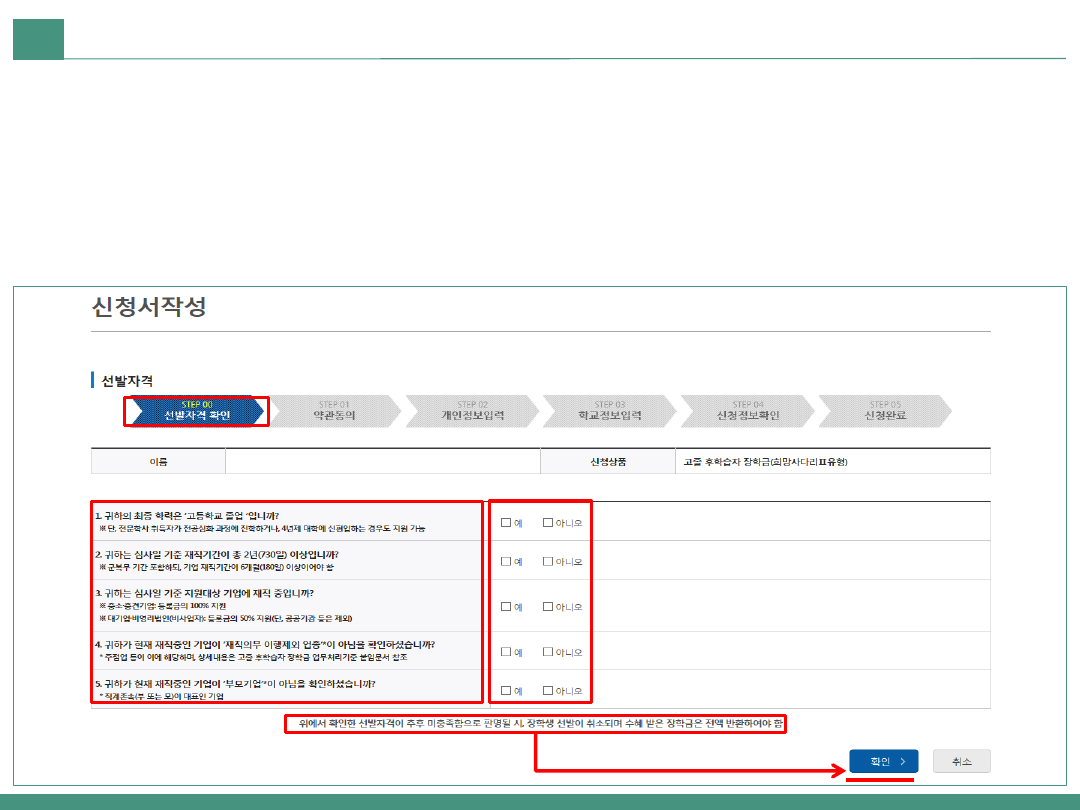Click the 고졸 후학습자 장학금 product text

tap(766, 462)
